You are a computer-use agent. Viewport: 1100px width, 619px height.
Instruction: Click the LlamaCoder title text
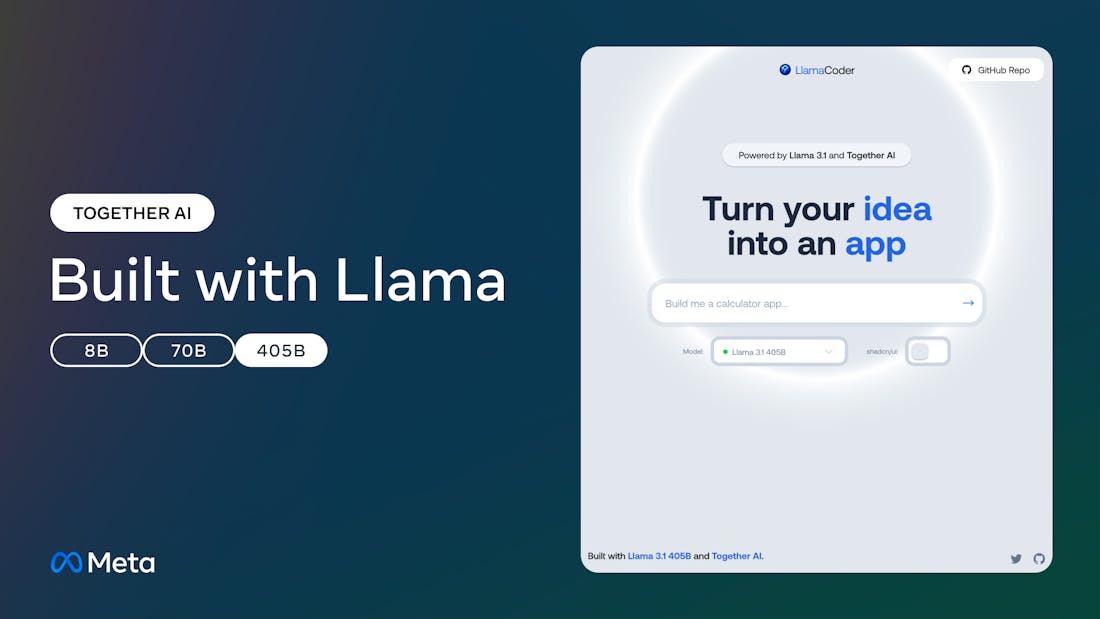(x=824, y=70)
